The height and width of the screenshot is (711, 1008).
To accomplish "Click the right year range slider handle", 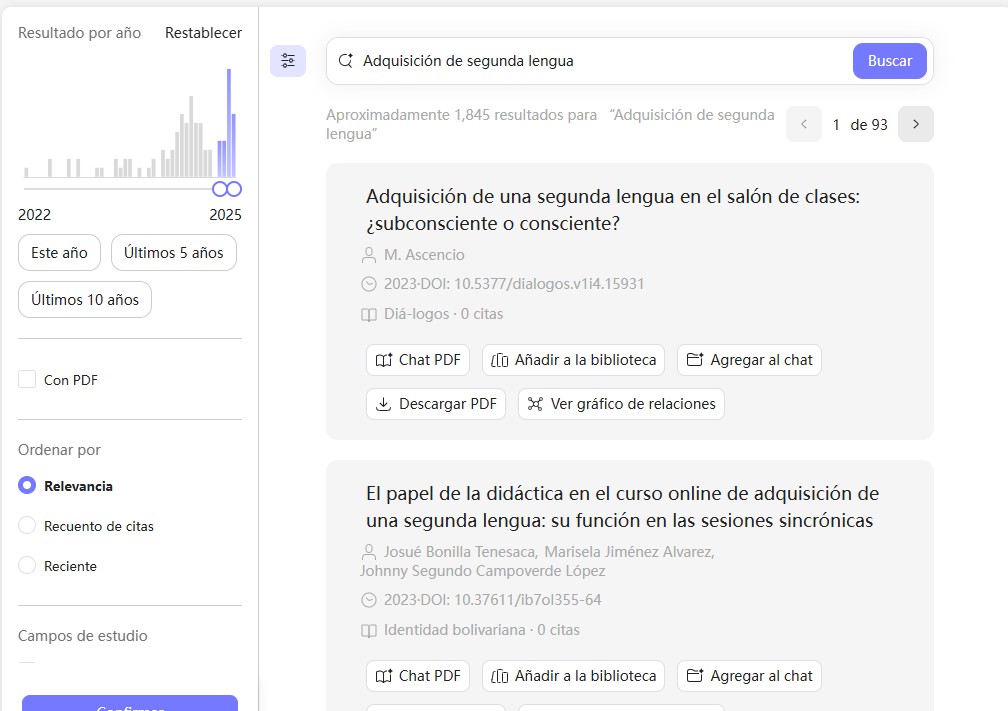I will (x=235, y=189).
